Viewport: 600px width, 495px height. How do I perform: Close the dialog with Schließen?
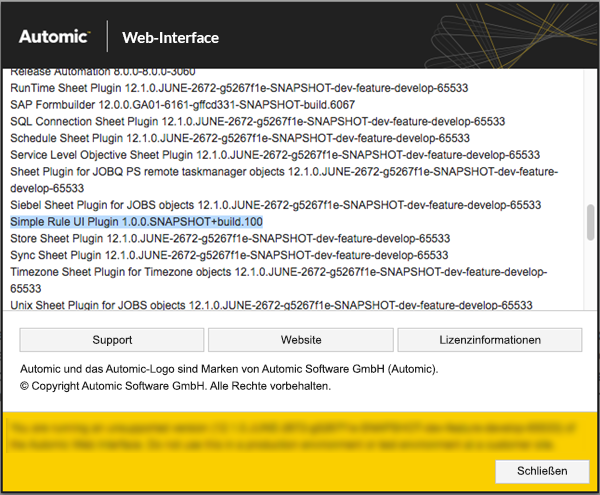pyautogui.click(x=542, y=470)
